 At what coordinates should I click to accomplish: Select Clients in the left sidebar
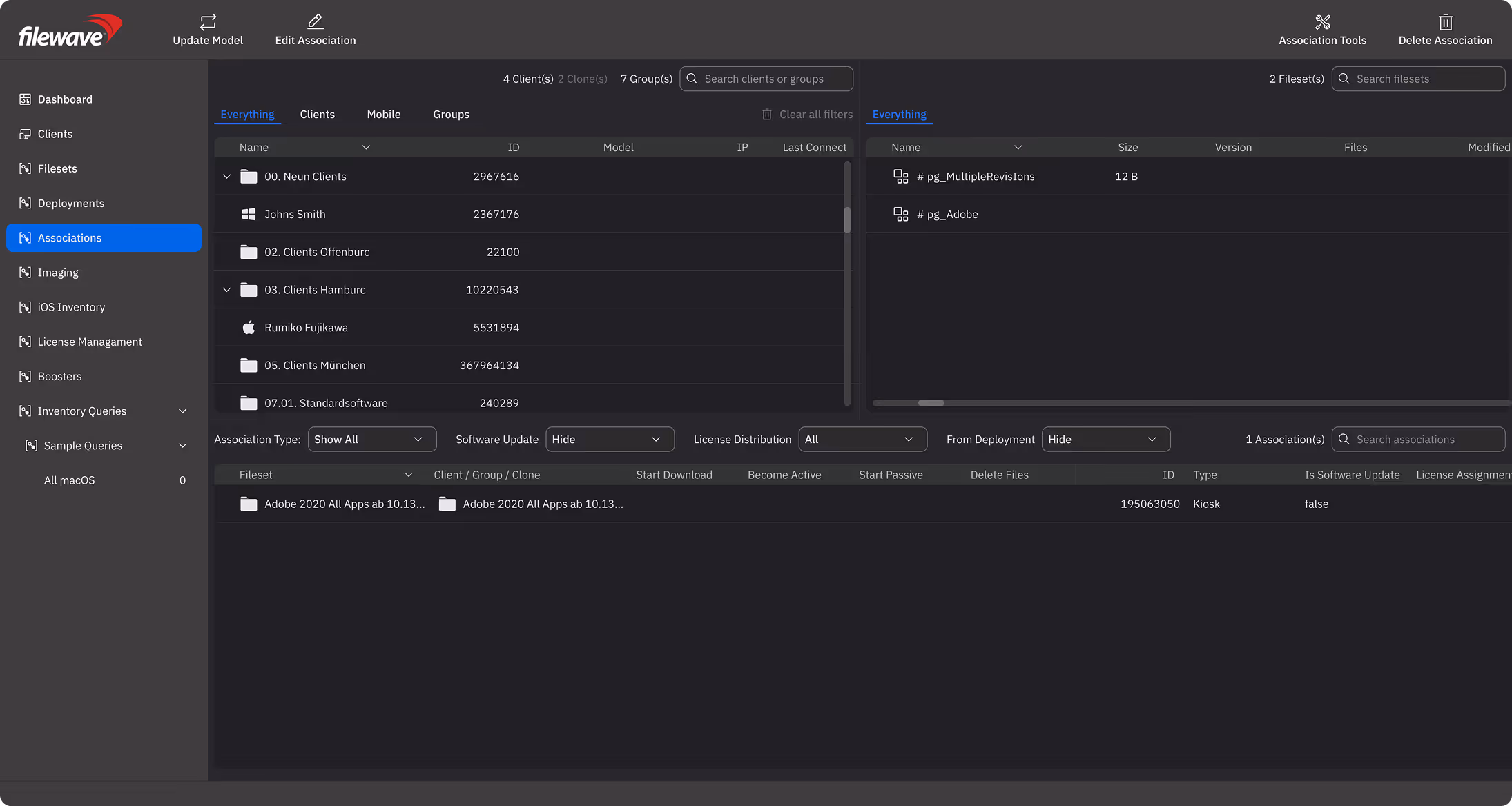[55, 133]
